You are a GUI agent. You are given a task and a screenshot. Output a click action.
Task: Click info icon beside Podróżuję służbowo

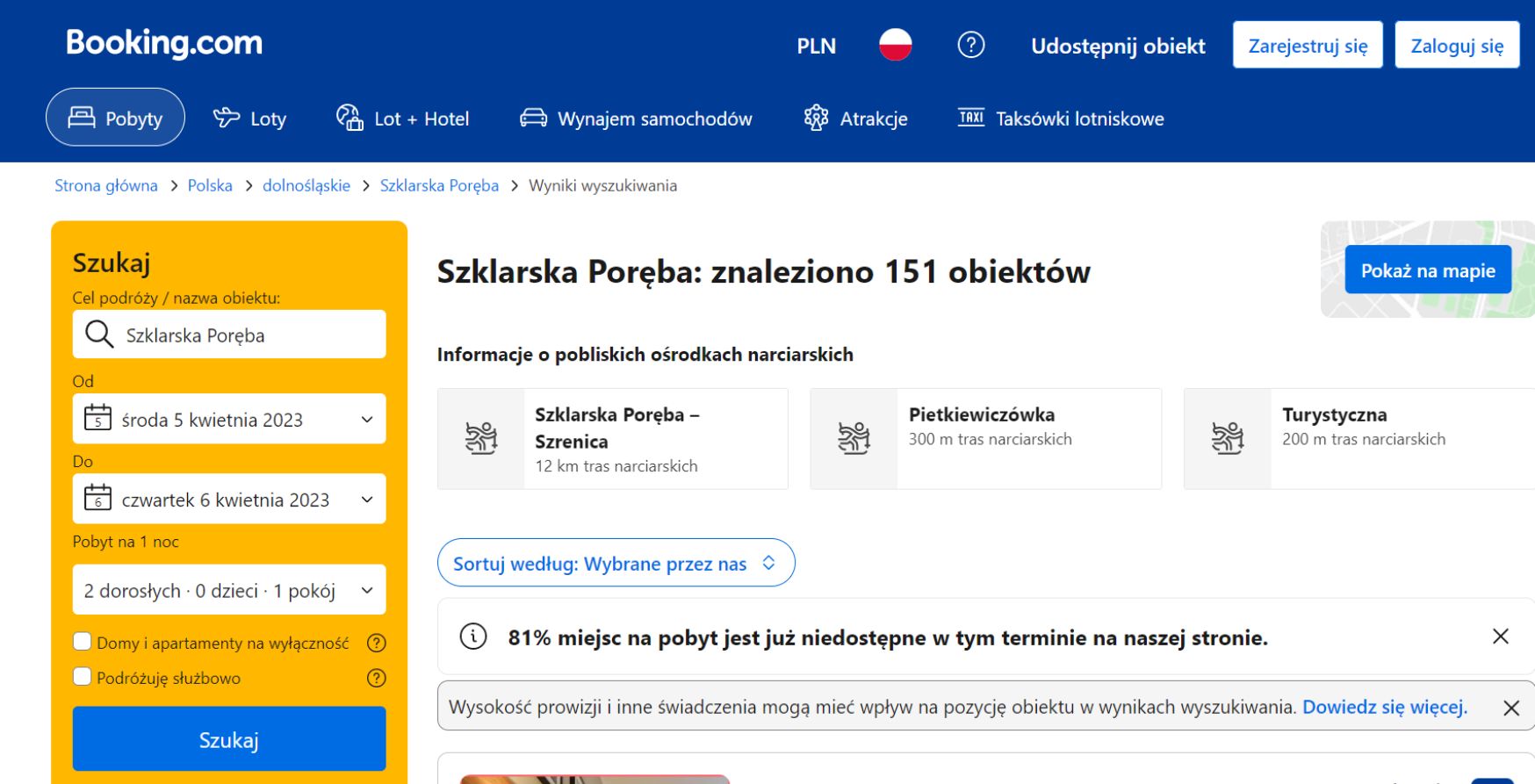[x=376, y=678]
